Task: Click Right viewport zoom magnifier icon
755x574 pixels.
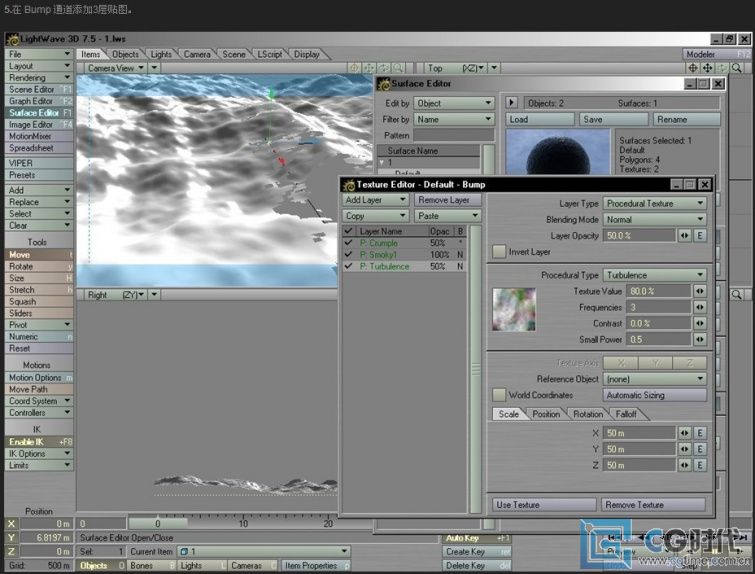Action: [x=736, y=294]
